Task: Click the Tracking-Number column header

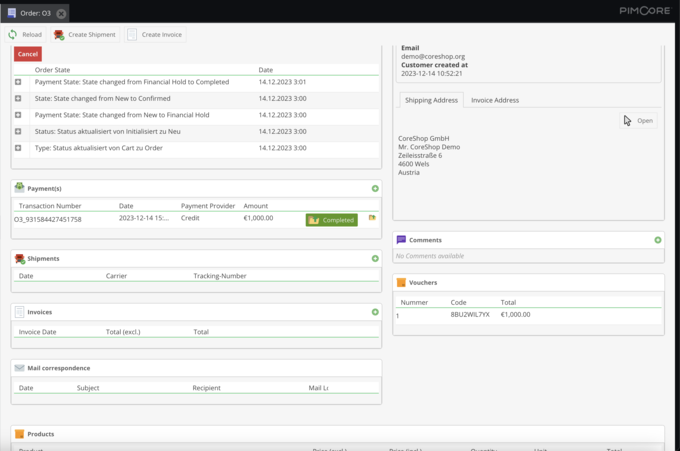Action: point(220,276)
